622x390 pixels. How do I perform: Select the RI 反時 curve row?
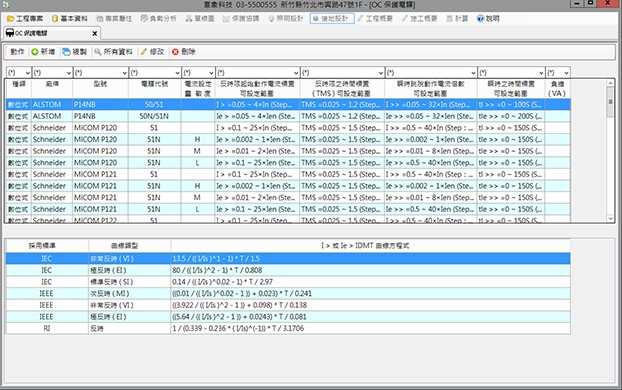288,329
